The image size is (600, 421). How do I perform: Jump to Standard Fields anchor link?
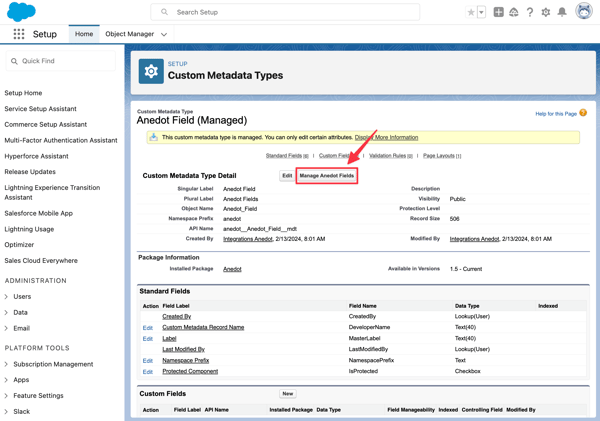[287, 156]
